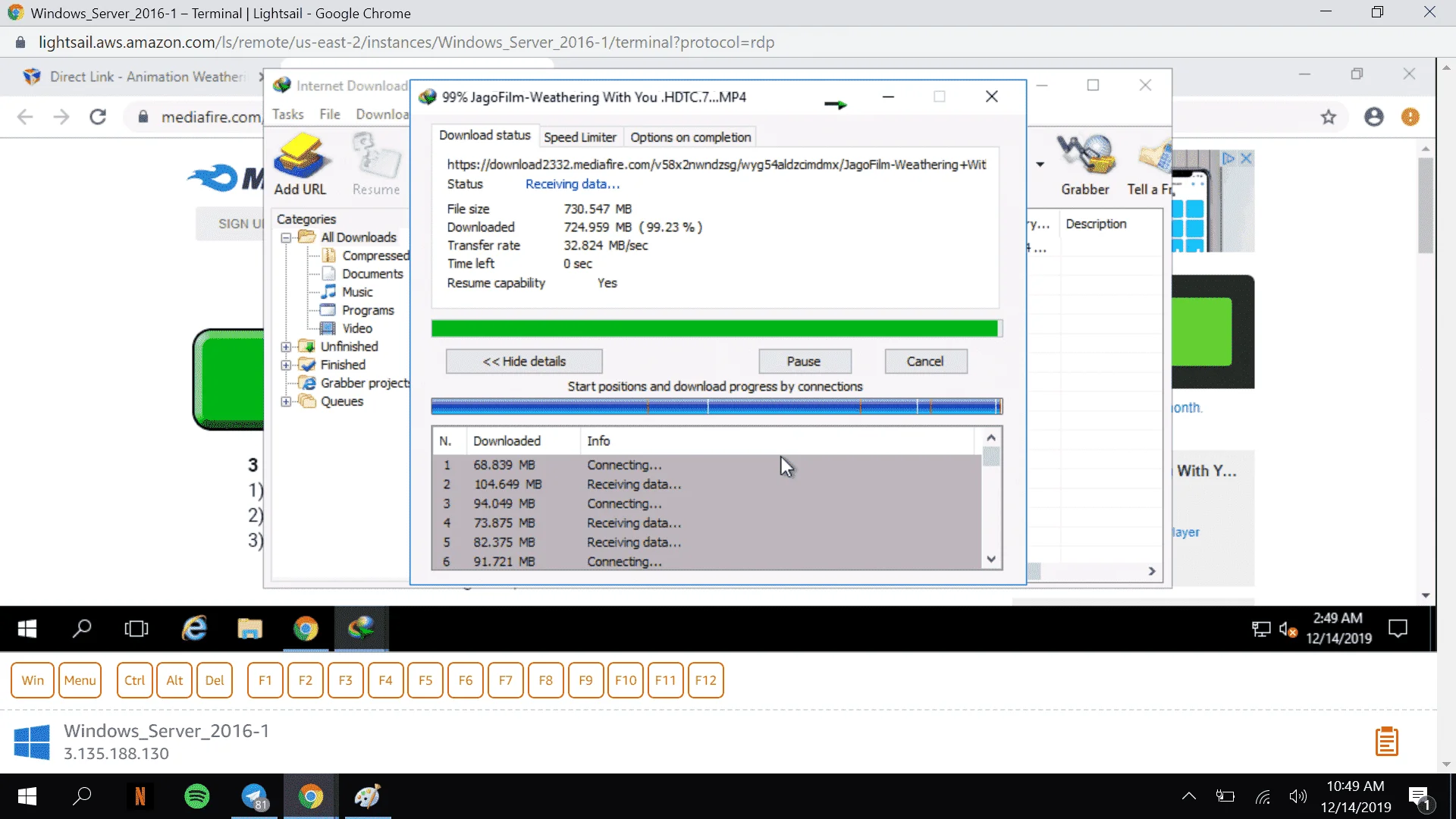Cancel the current download
Screen dimensions: 1456x819
(925, 362)
